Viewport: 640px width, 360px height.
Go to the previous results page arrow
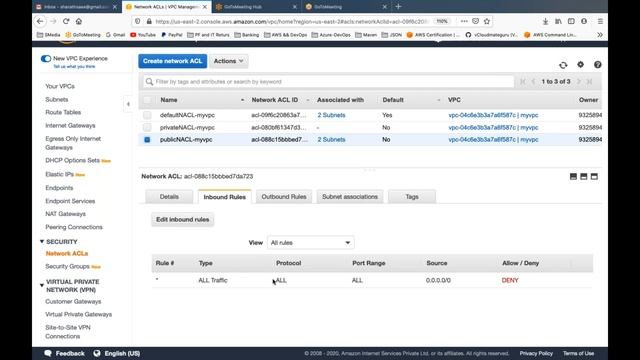533,82
